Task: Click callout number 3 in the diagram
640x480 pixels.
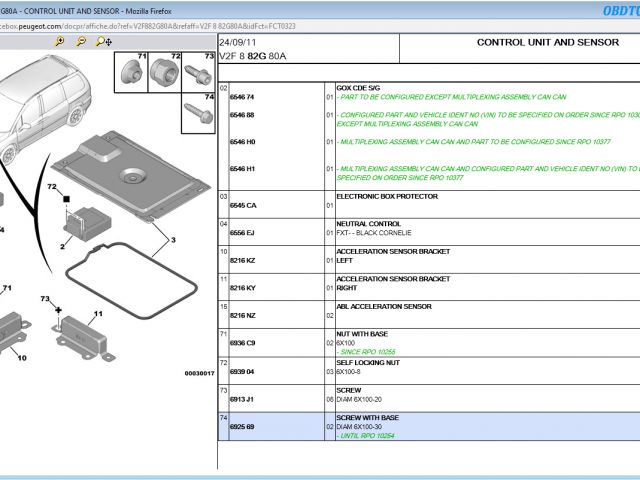Action: coord(172,240)
